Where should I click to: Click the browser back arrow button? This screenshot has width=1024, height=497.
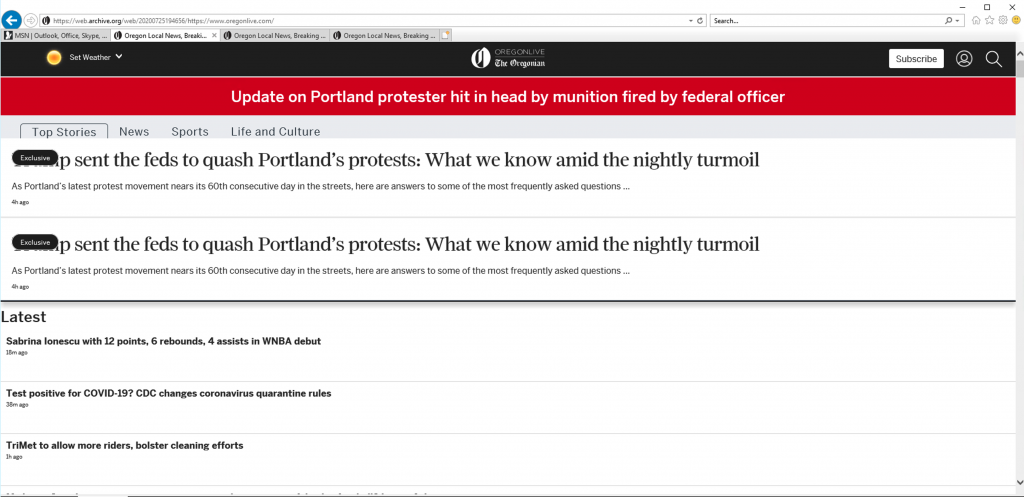click(12, 20)
